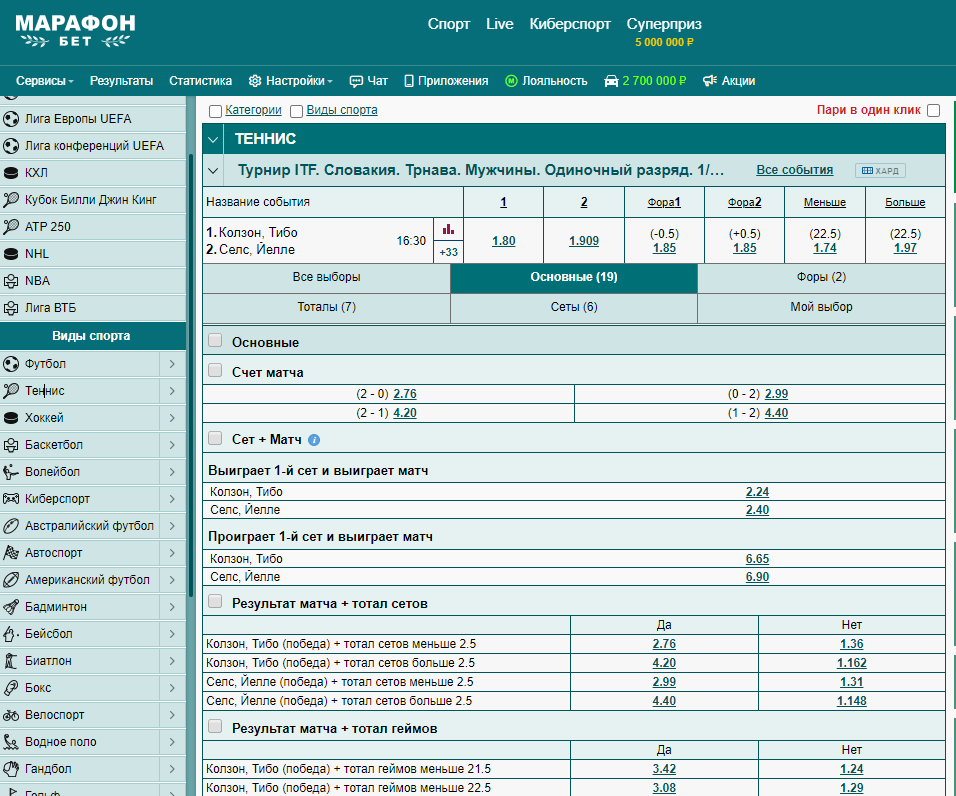Open the Сервисы dropdown menu
Viewport: 956px width, 796px height.
click(x=45, y=81)
